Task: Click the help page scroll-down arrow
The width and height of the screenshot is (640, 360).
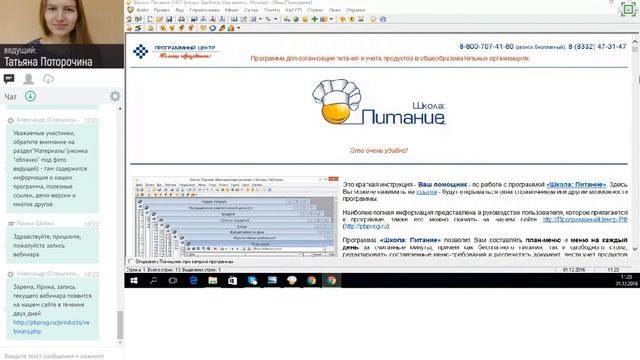Action: (635, 249)
